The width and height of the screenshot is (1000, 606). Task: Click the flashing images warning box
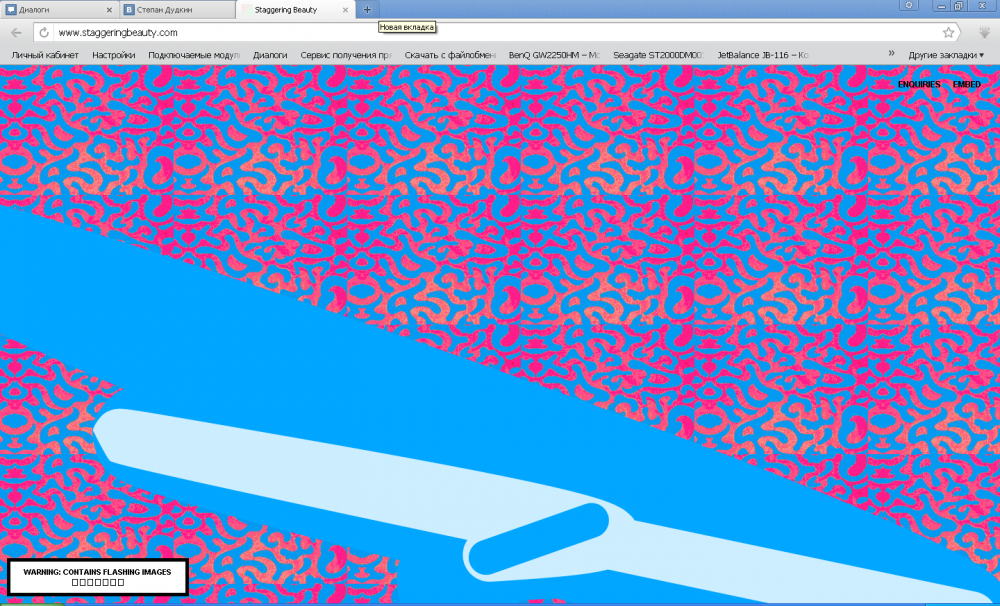point(97,577)
